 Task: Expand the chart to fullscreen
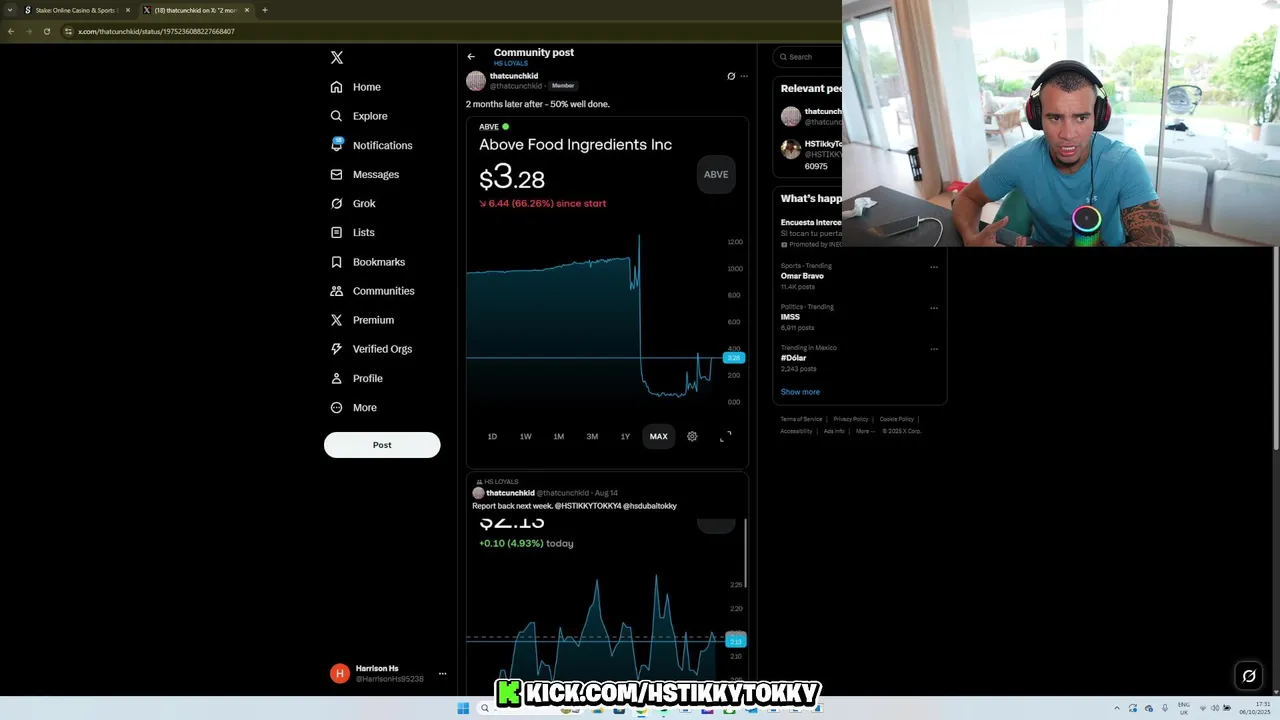pos(726,436)
